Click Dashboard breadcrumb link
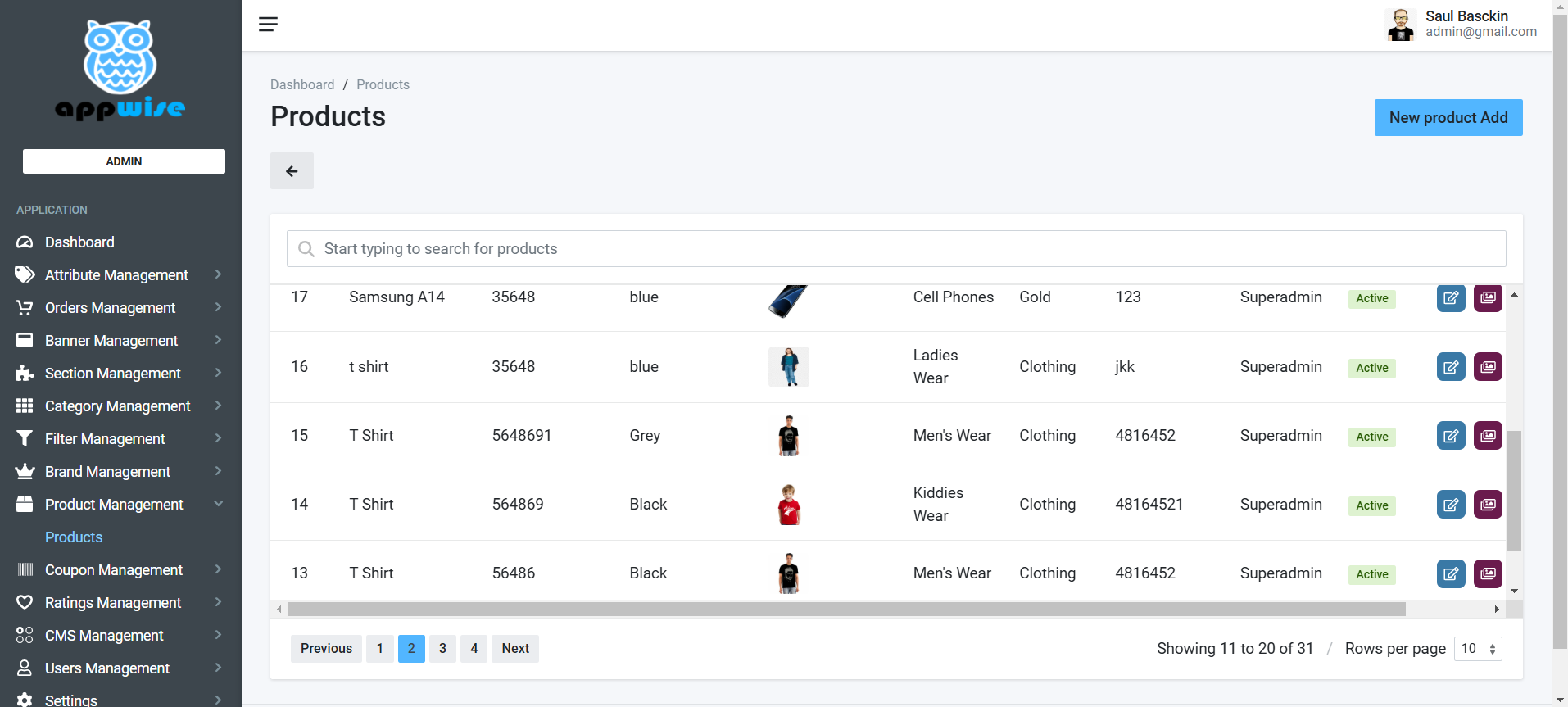 302,84
